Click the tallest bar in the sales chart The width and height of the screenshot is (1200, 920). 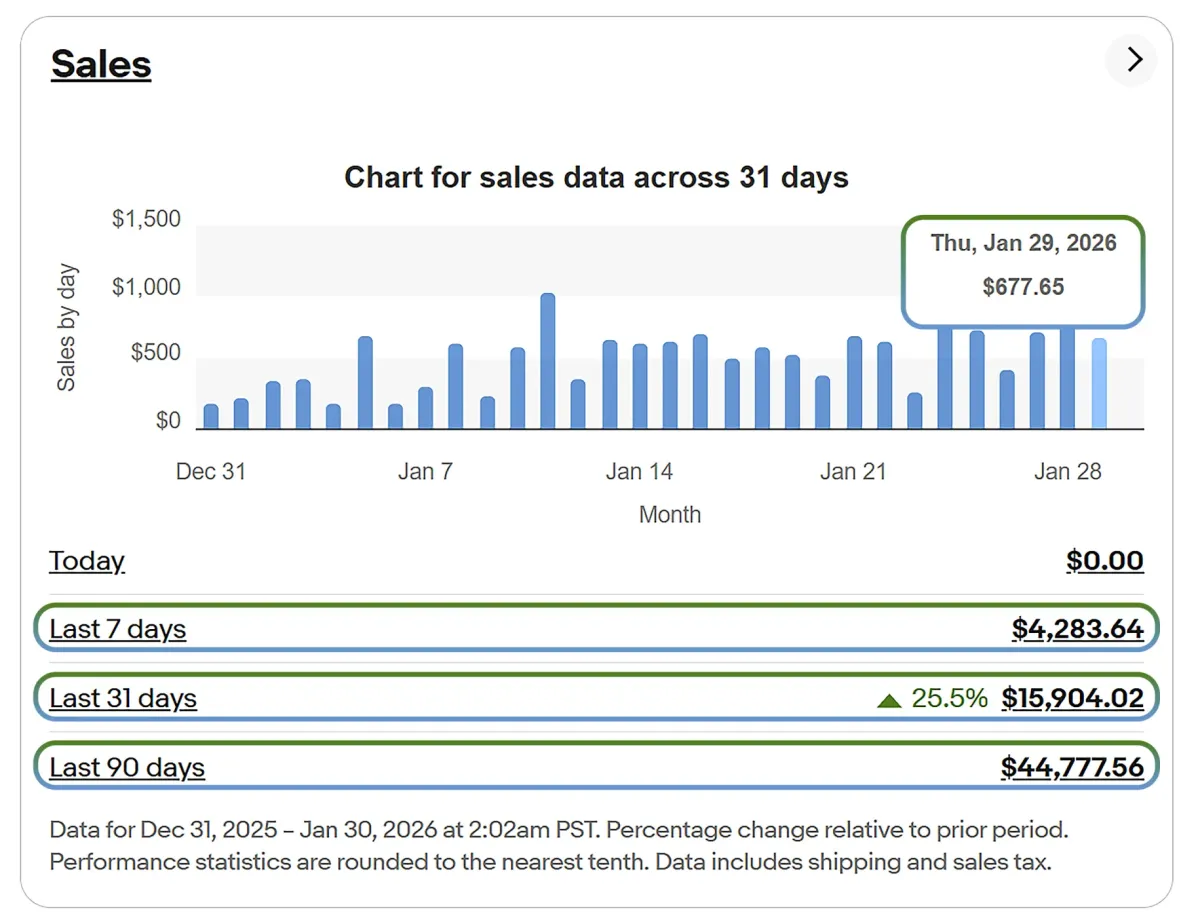click(547, 362)
